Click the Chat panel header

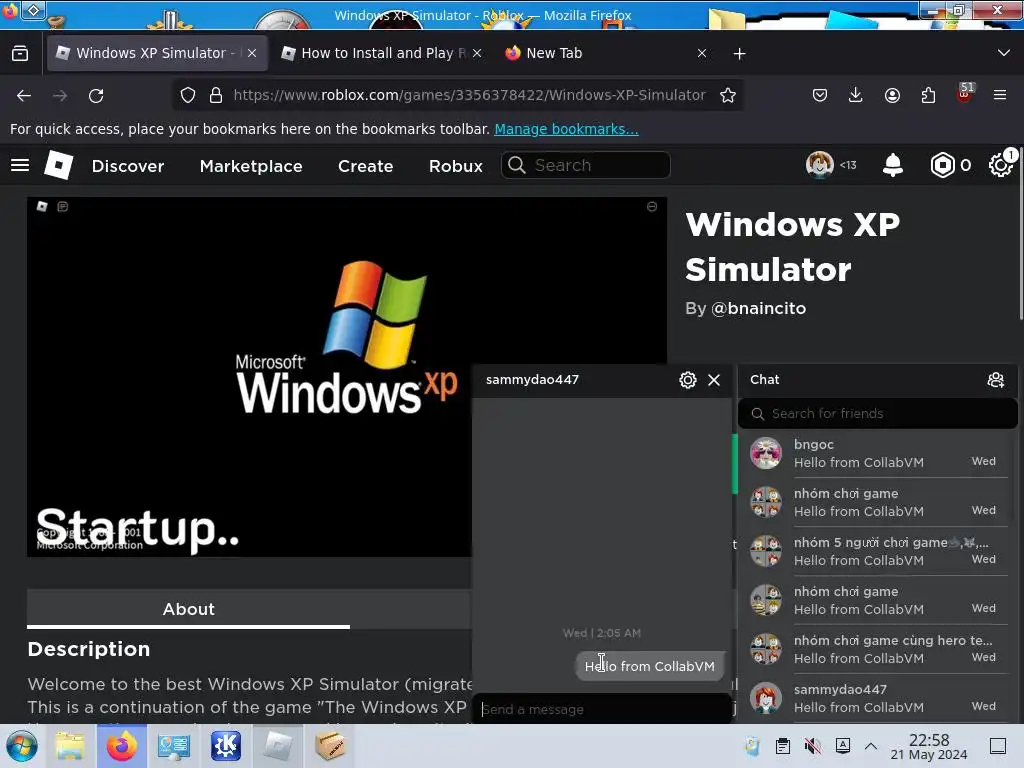[878, 380]
